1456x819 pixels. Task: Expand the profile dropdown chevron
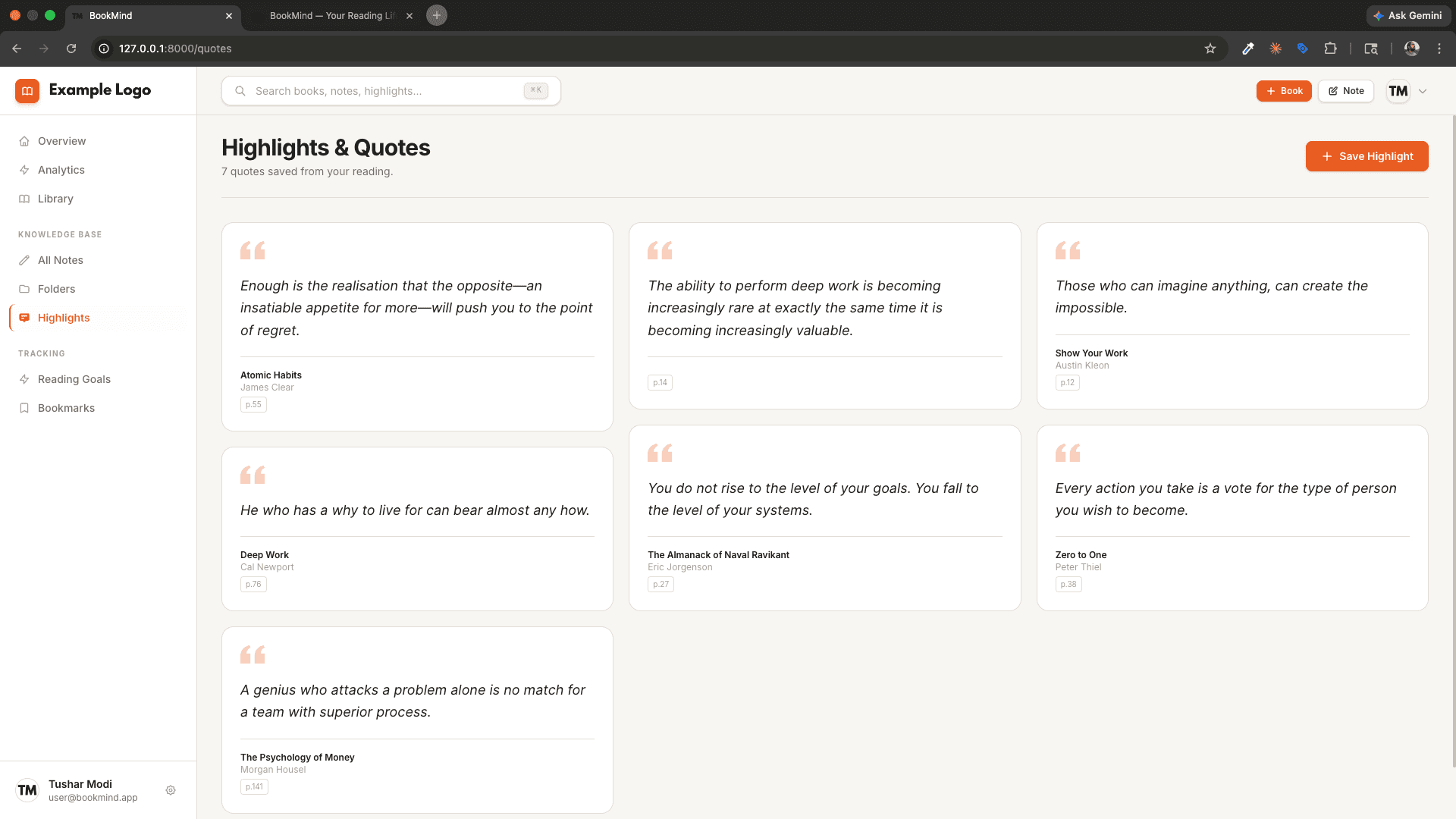[1423, 91]
